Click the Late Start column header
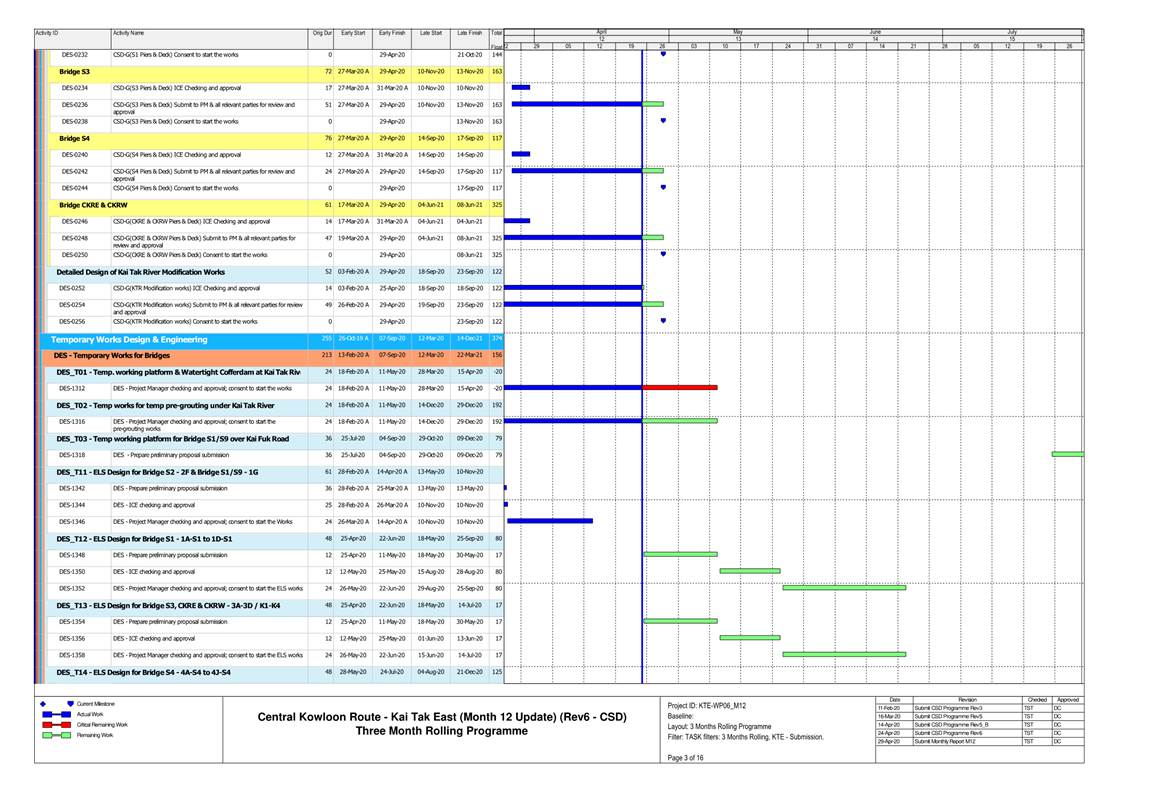This screenshot has width=1149, height=812. (x=430, y=33)
